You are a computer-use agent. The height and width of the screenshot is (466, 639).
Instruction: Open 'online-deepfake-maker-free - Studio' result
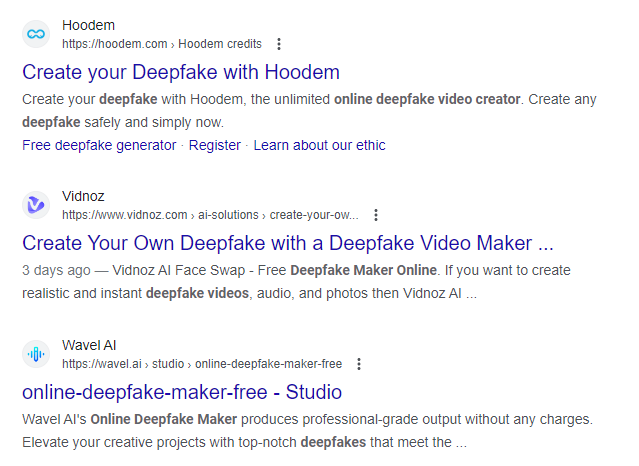(182, 392)
